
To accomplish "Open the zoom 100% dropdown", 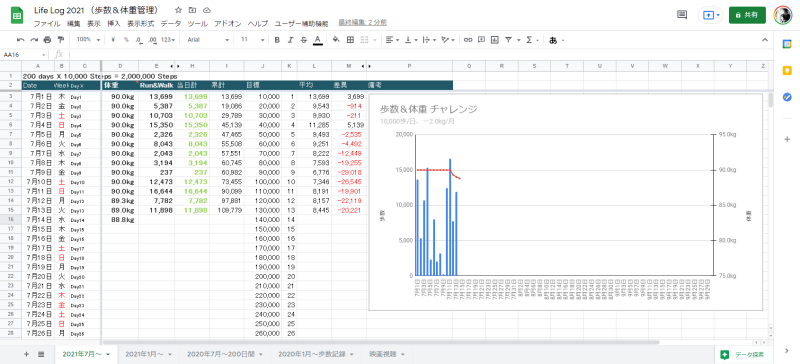I will 88,40.
